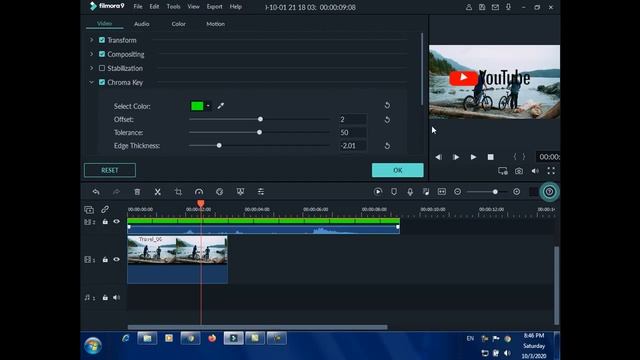Add a marker with the marker icon
The image size is (640, 360).
coord(394,192)
